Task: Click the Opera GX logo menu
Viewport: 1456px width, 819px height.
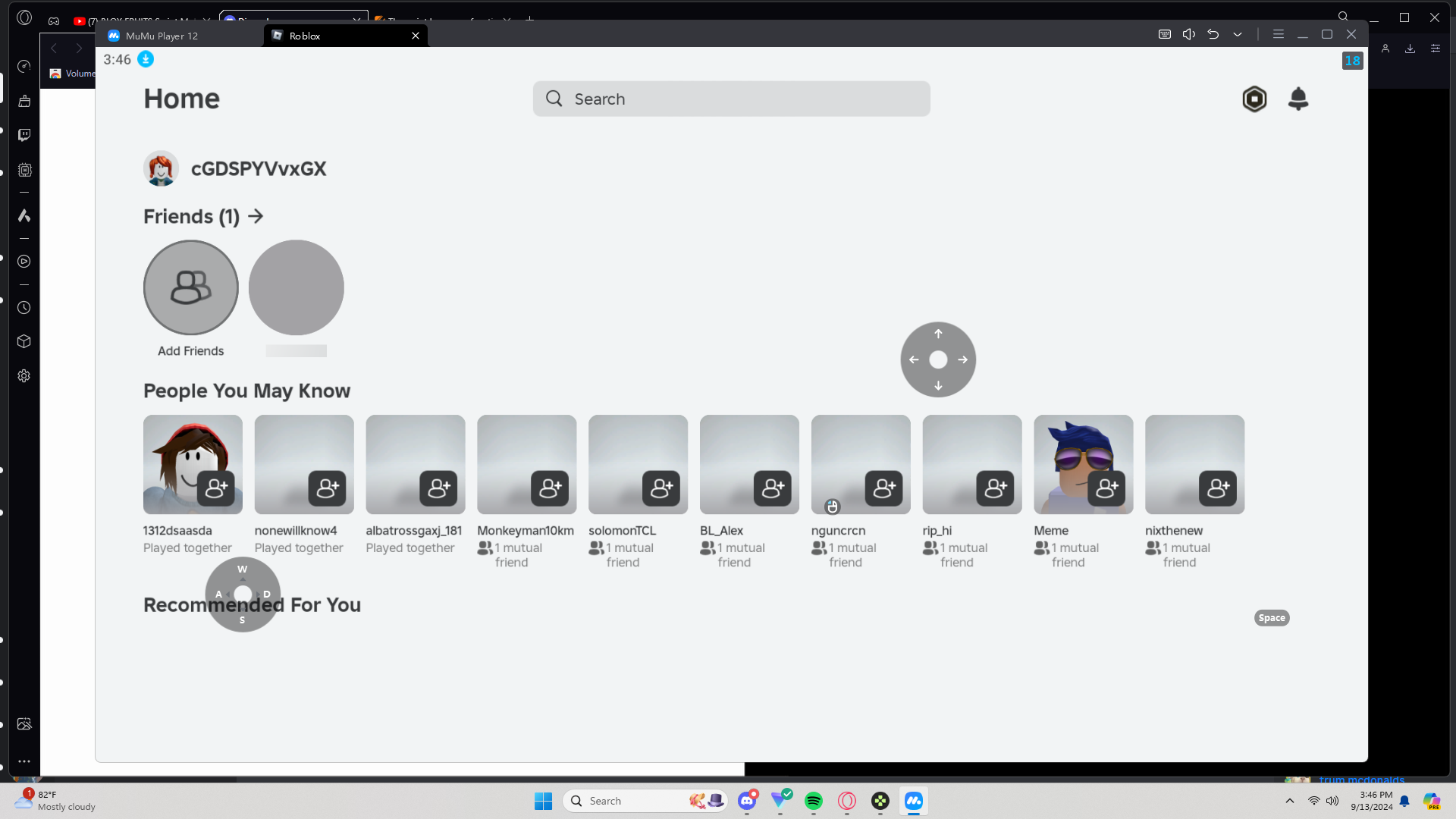Action: pyautogui.click(x=24, y=17)
